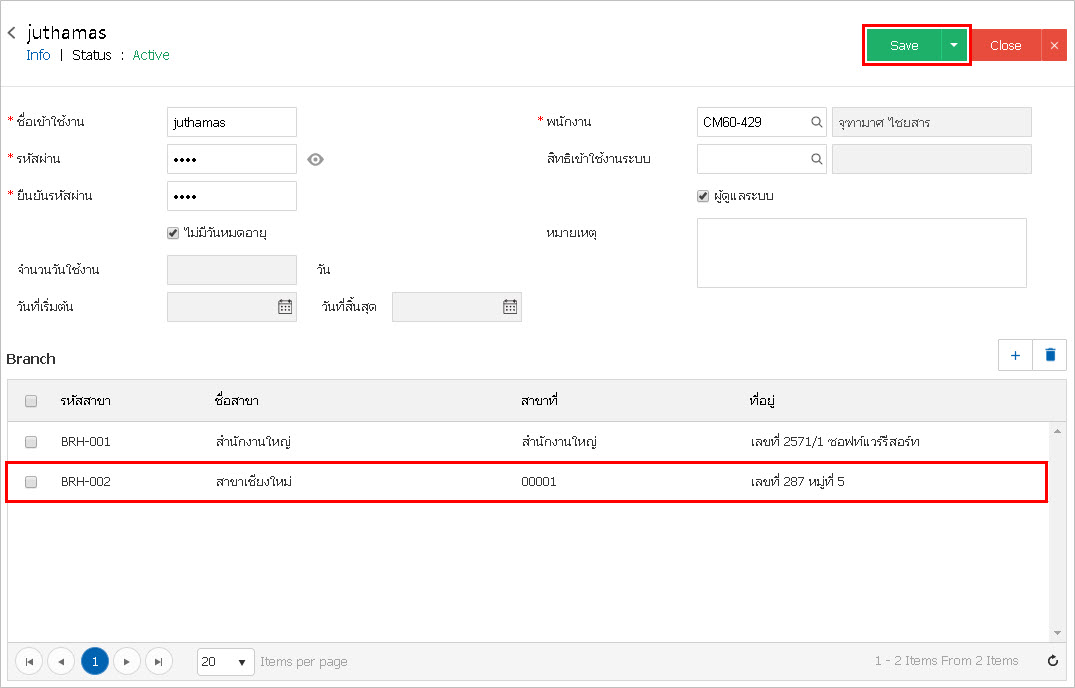Click the back arrow beside juthamas
1075x688 pixels.
click(x=12, y=33)
